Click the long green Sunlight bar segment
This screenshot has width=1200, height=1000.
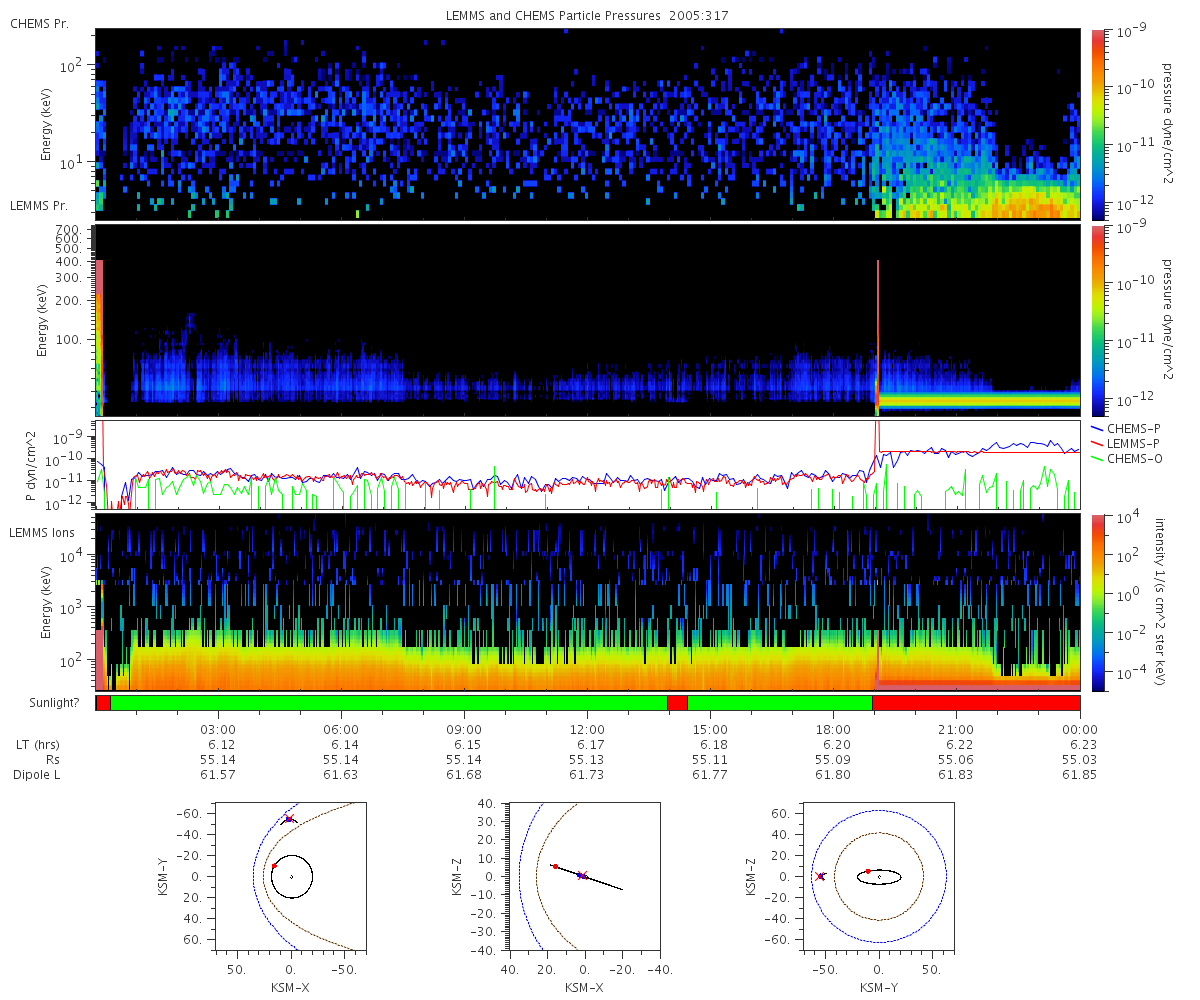pos(388,703)
